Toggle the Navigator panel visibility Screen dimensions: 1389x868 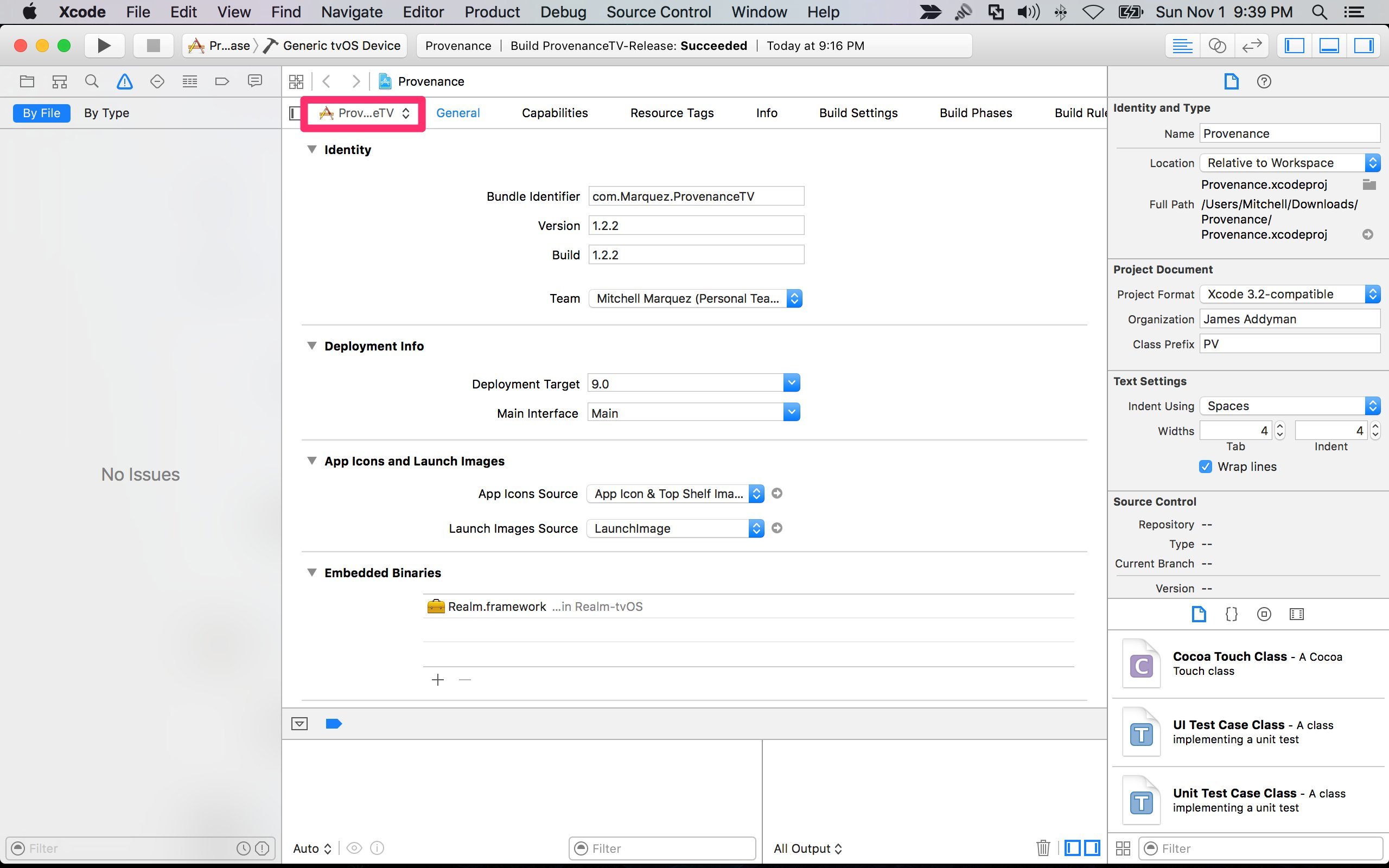[1294, 46]
